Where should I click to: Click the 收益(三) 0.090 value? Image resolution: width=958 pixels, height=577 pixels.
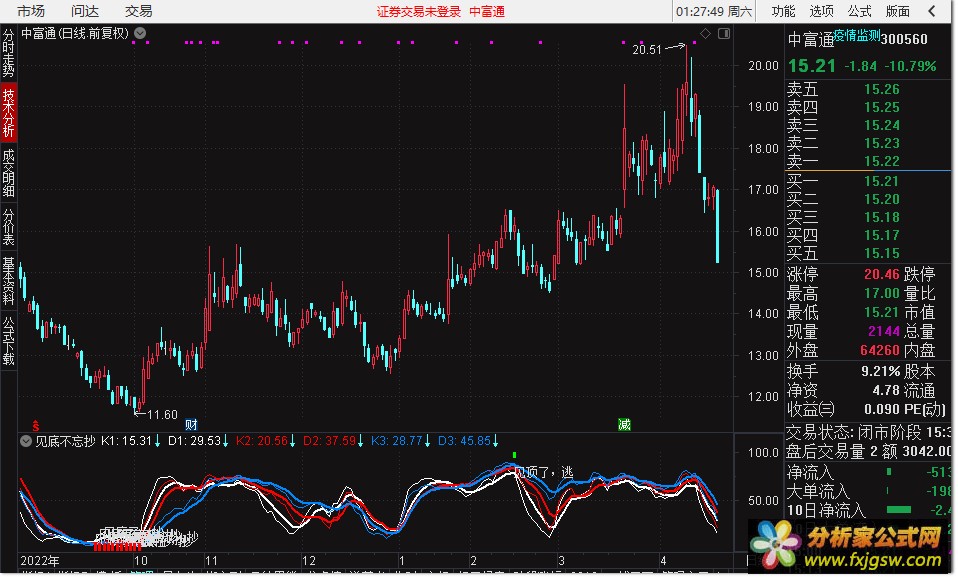click(x=882, y=409)
